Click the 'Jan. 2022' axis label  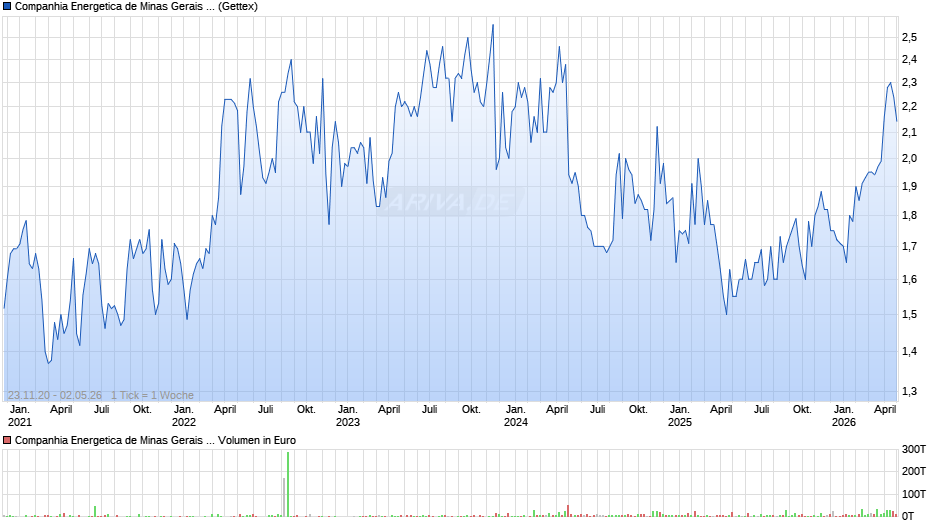pyautogui.click(x=183, y=416)
